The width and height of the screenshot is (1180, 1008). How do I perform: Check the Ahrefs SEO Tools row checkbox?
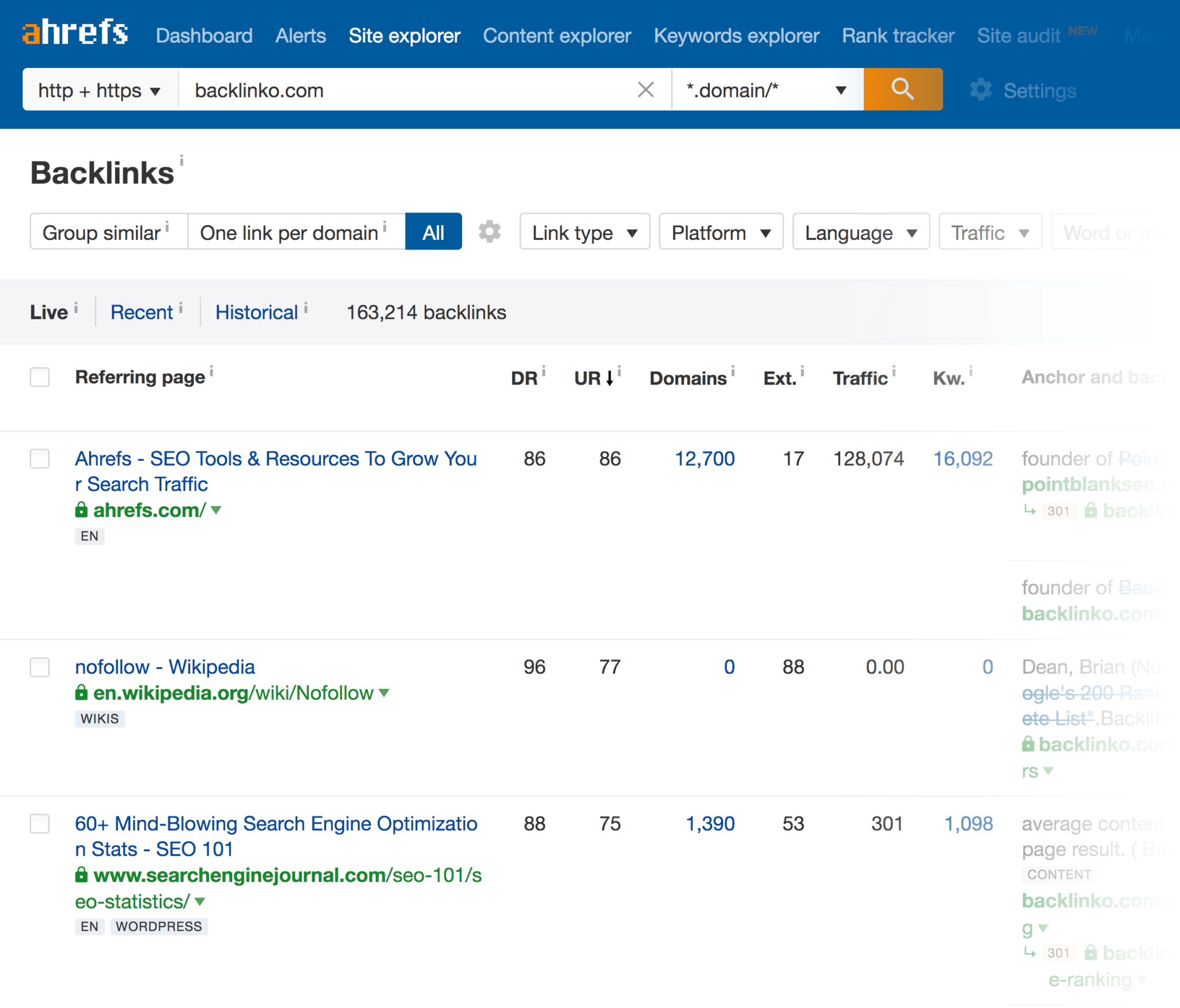[40, 459]
